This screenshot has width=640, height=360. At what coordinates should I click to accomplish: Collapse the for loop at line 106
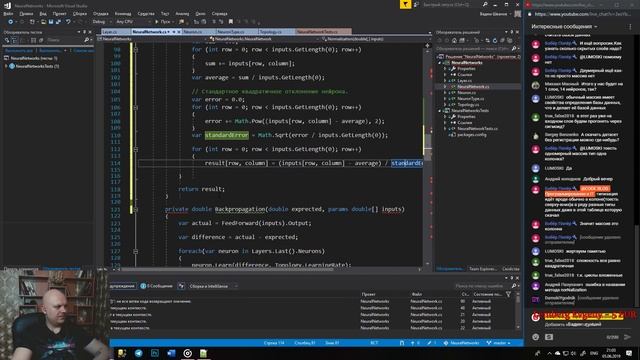[136, 107]
